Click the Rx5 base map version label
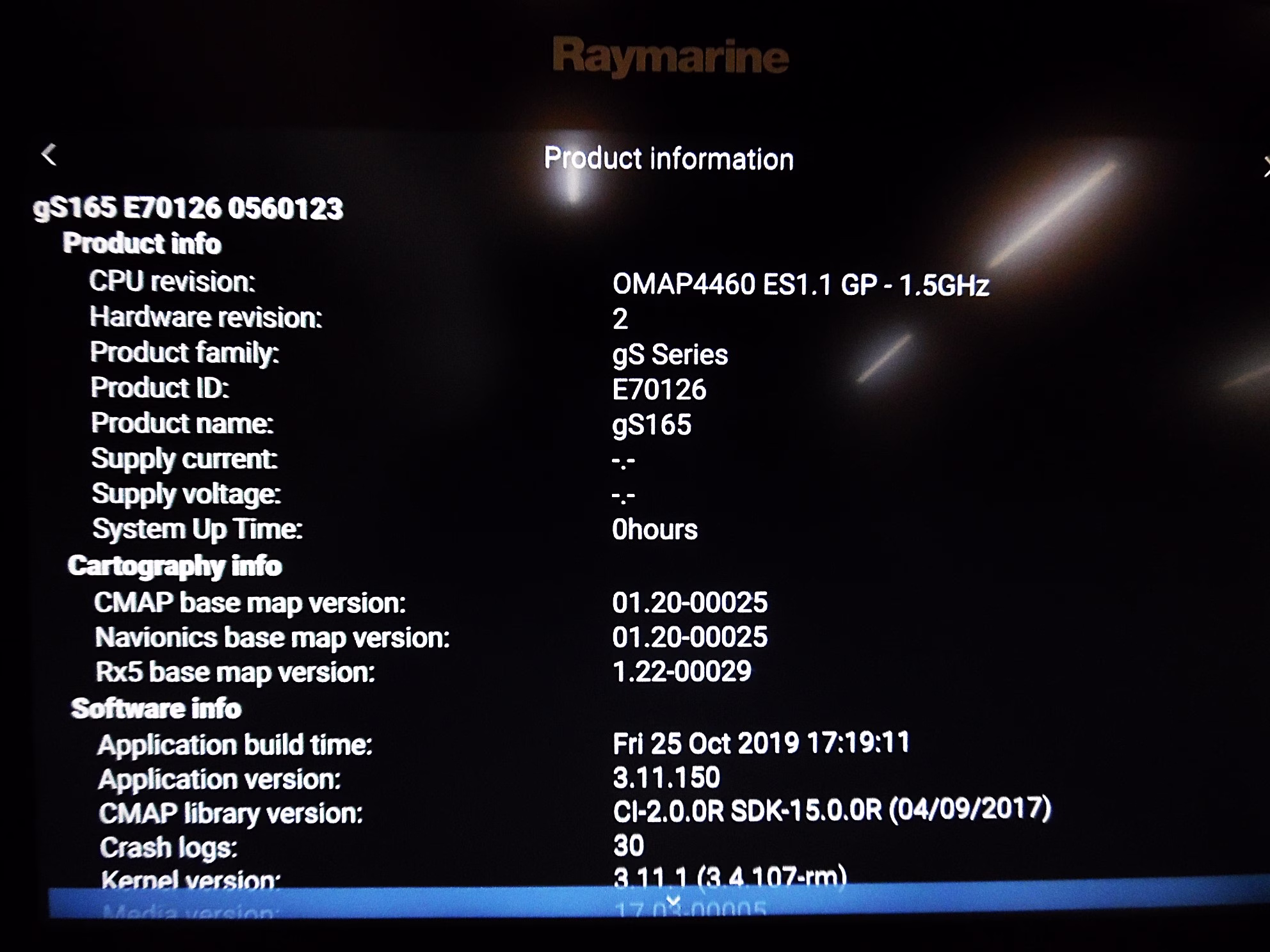1270x952 pixels. tap(236, 672)
